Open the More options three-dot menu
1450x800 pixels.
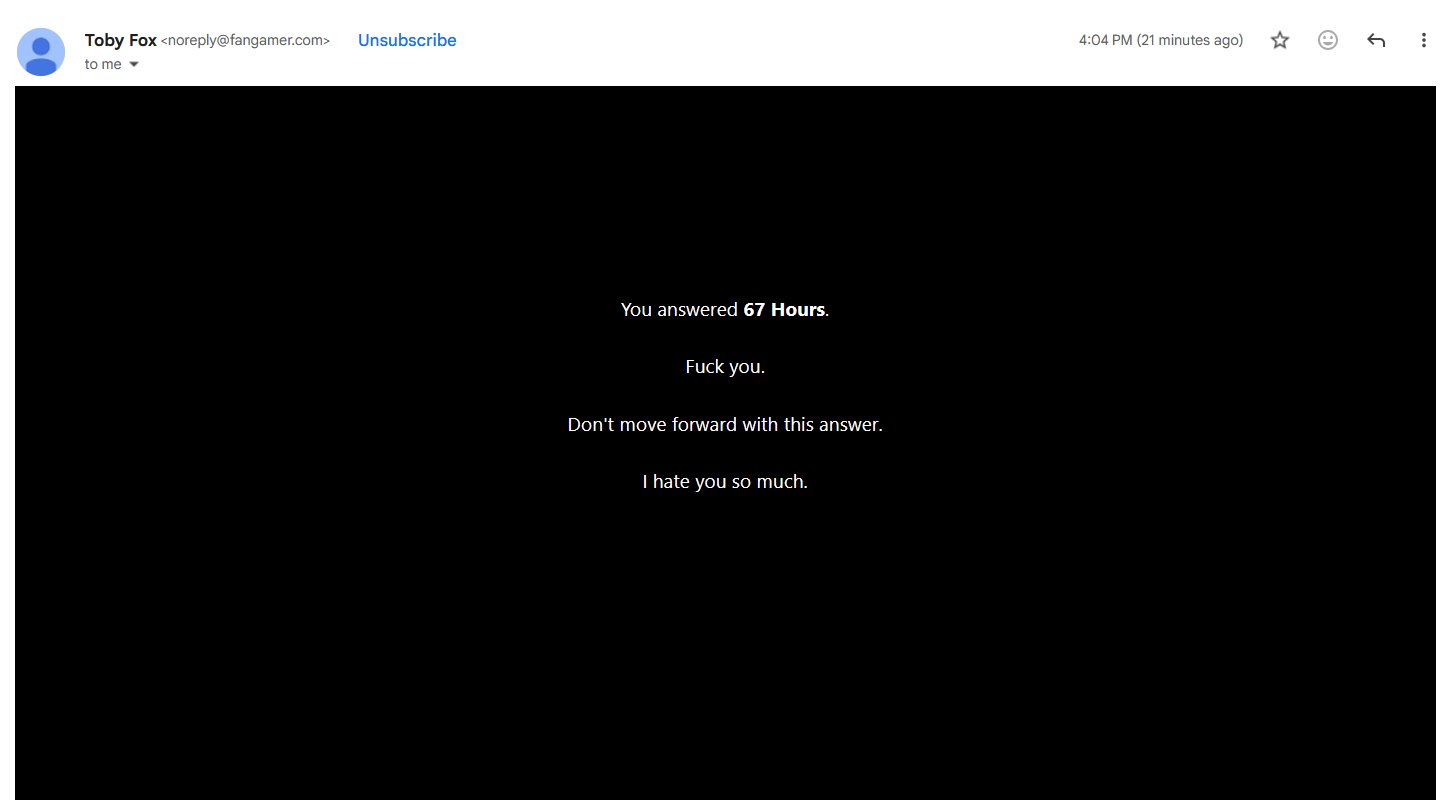1424,40
